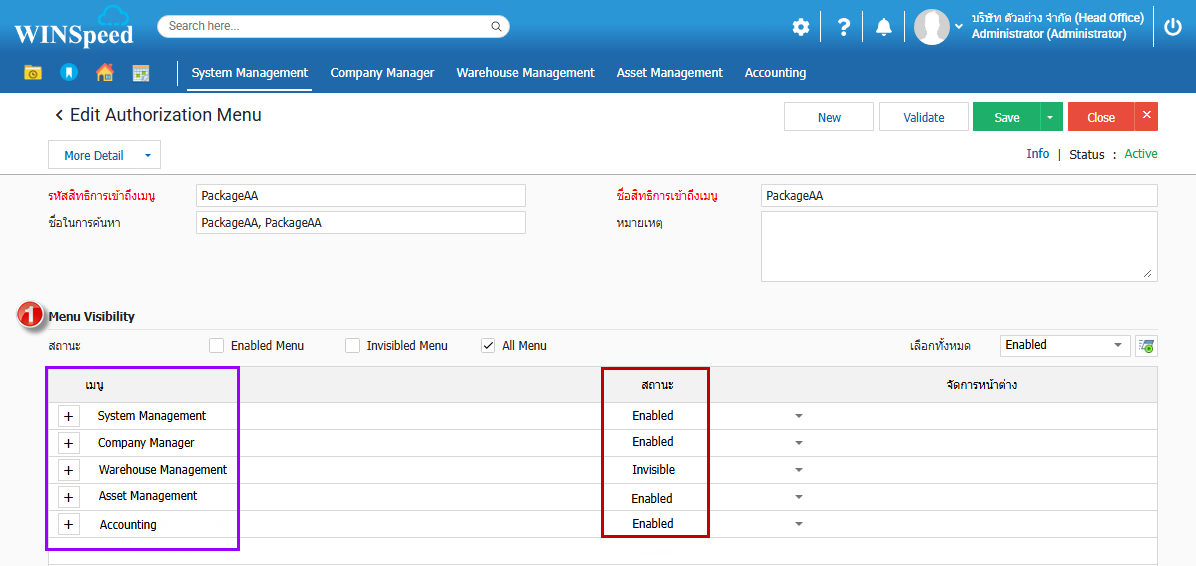The image size is (1196, 566).
Task: Open status dropdown for Accounting row
Action: 799,524
